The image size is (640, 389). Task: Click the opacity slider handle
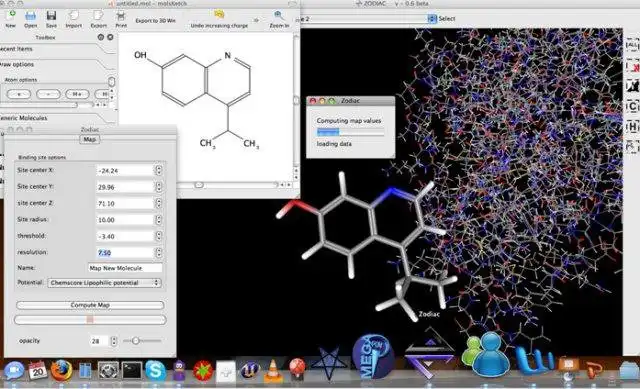(136, 340)
